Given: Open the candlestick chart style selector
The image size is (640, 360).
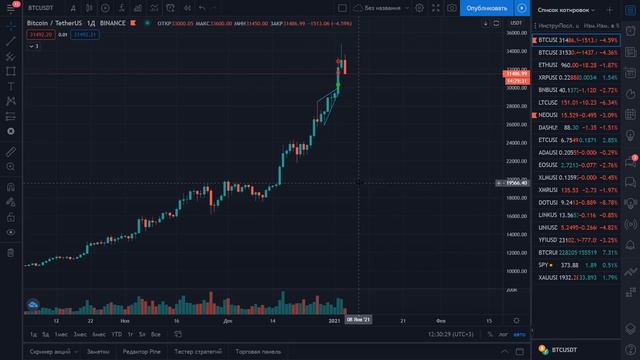Looking at the screenshot, I should tap(89, 8).
